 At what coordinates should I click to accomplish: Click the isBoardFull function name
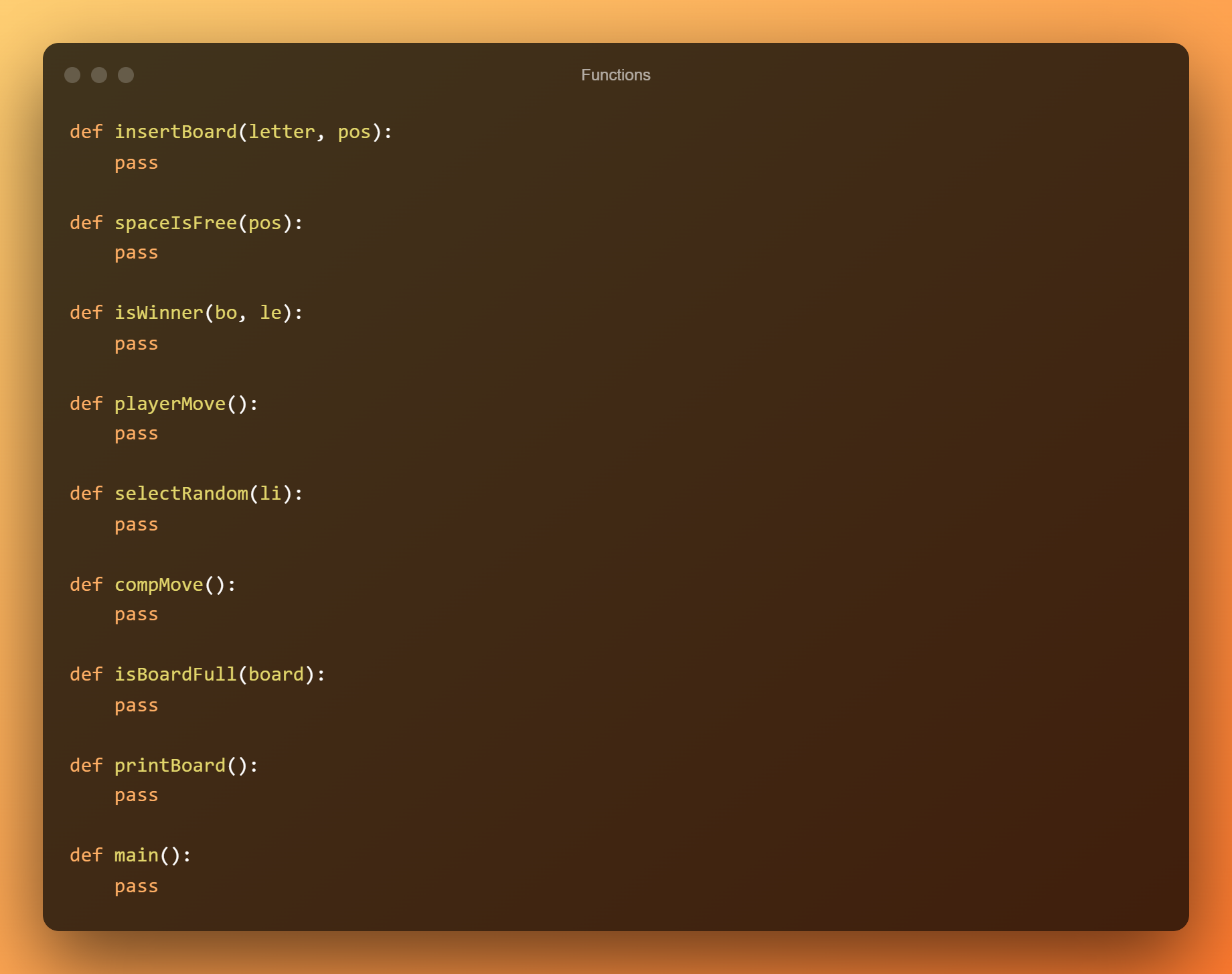click(x=175, y=674)
